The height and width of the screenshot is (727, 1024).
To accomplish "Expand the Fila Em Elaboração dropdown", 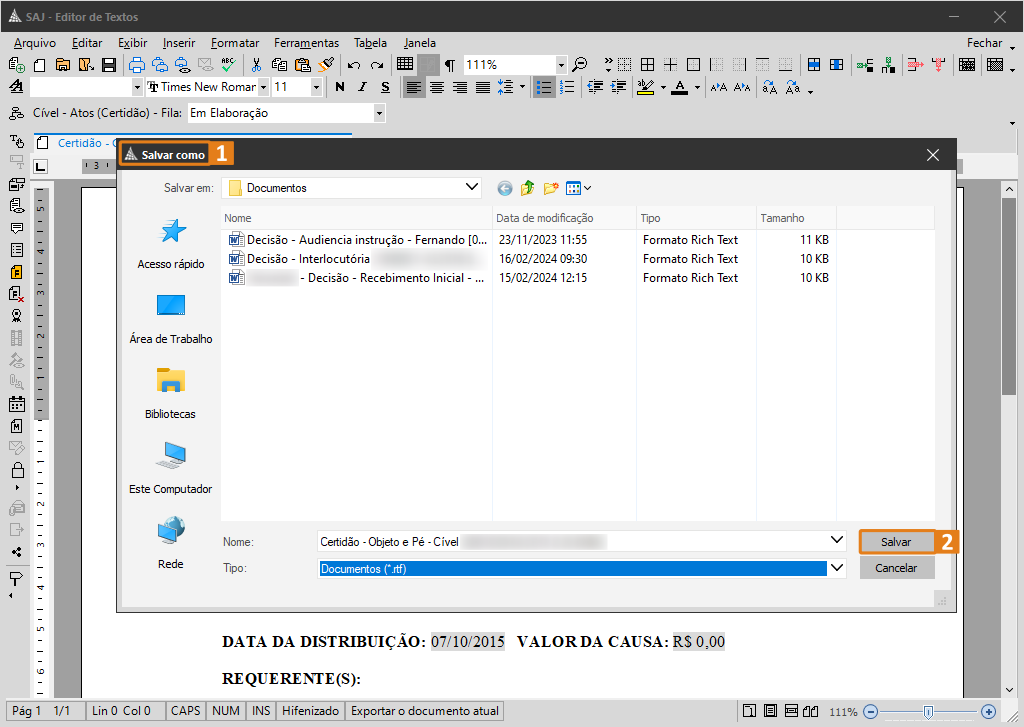I will point(379,113).
